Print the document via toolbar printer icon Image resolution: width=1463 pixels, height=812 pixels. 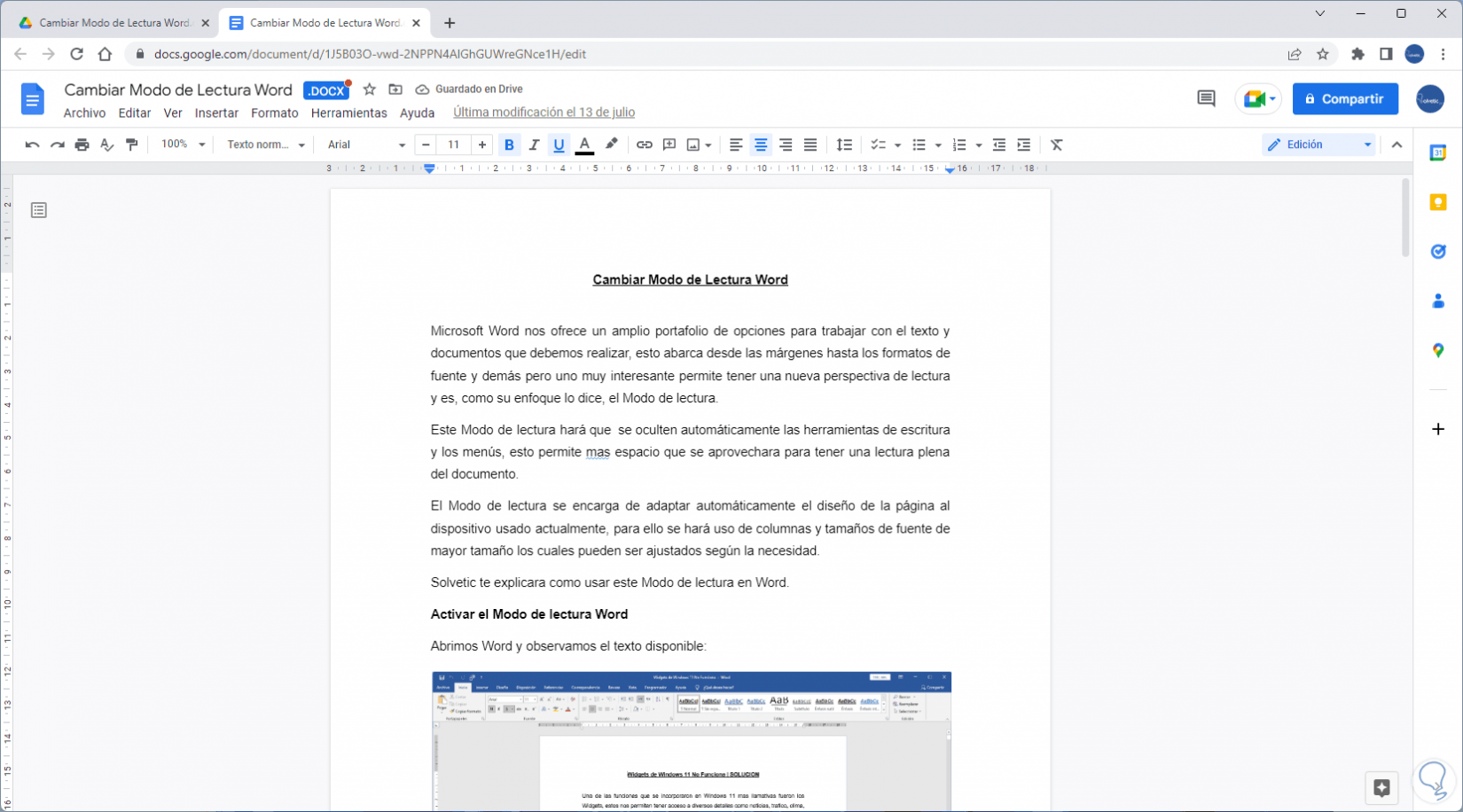coord(82,144)
